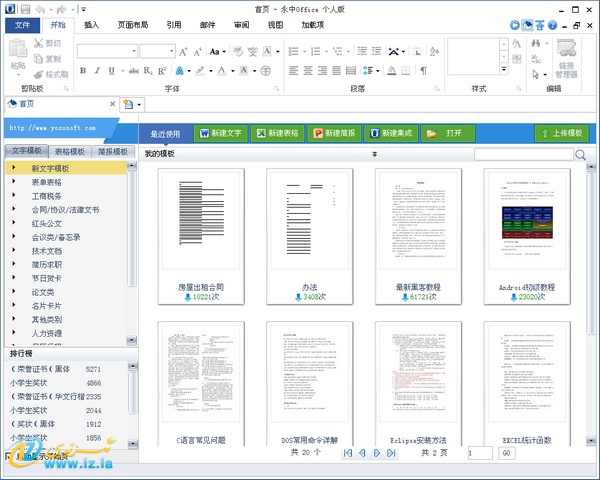Expand the 论文类 tree item

[x=14, y=291]
